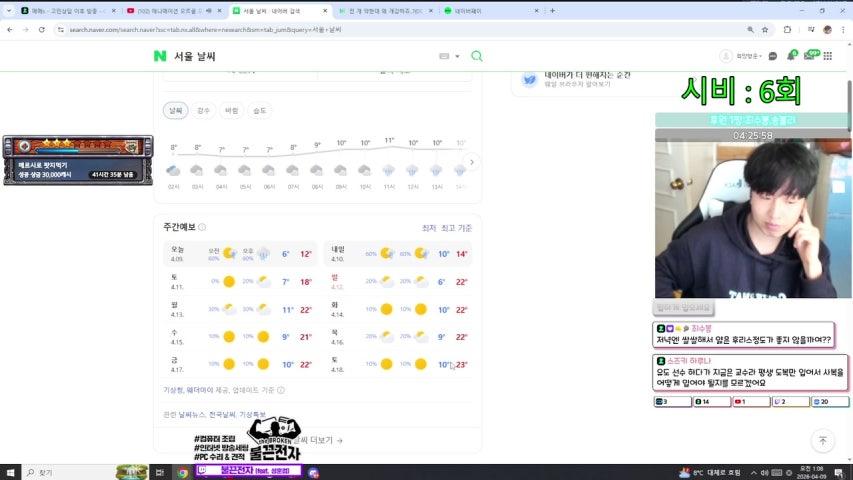Select the Saturday 4.11 forecast row
853x480 pixels.
pos(240,281)
